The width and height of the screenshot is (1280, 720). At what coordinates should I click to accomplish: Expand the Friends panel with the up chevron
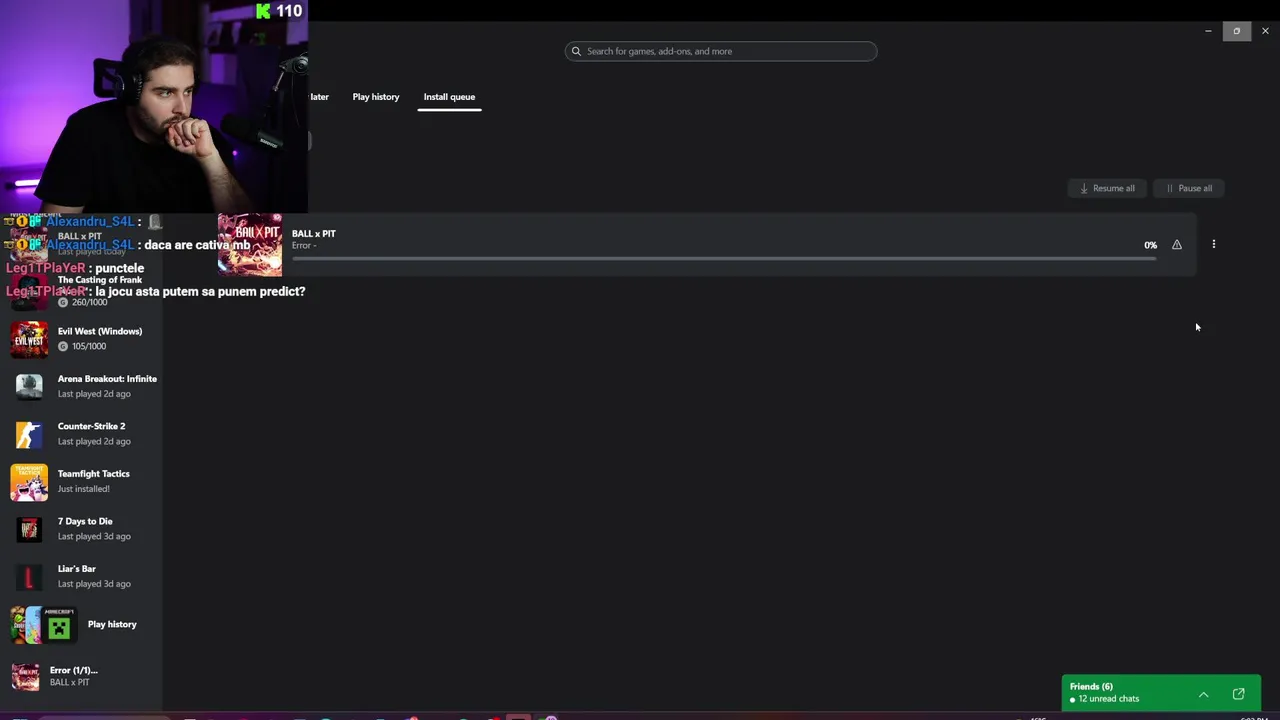[1204, 694]
